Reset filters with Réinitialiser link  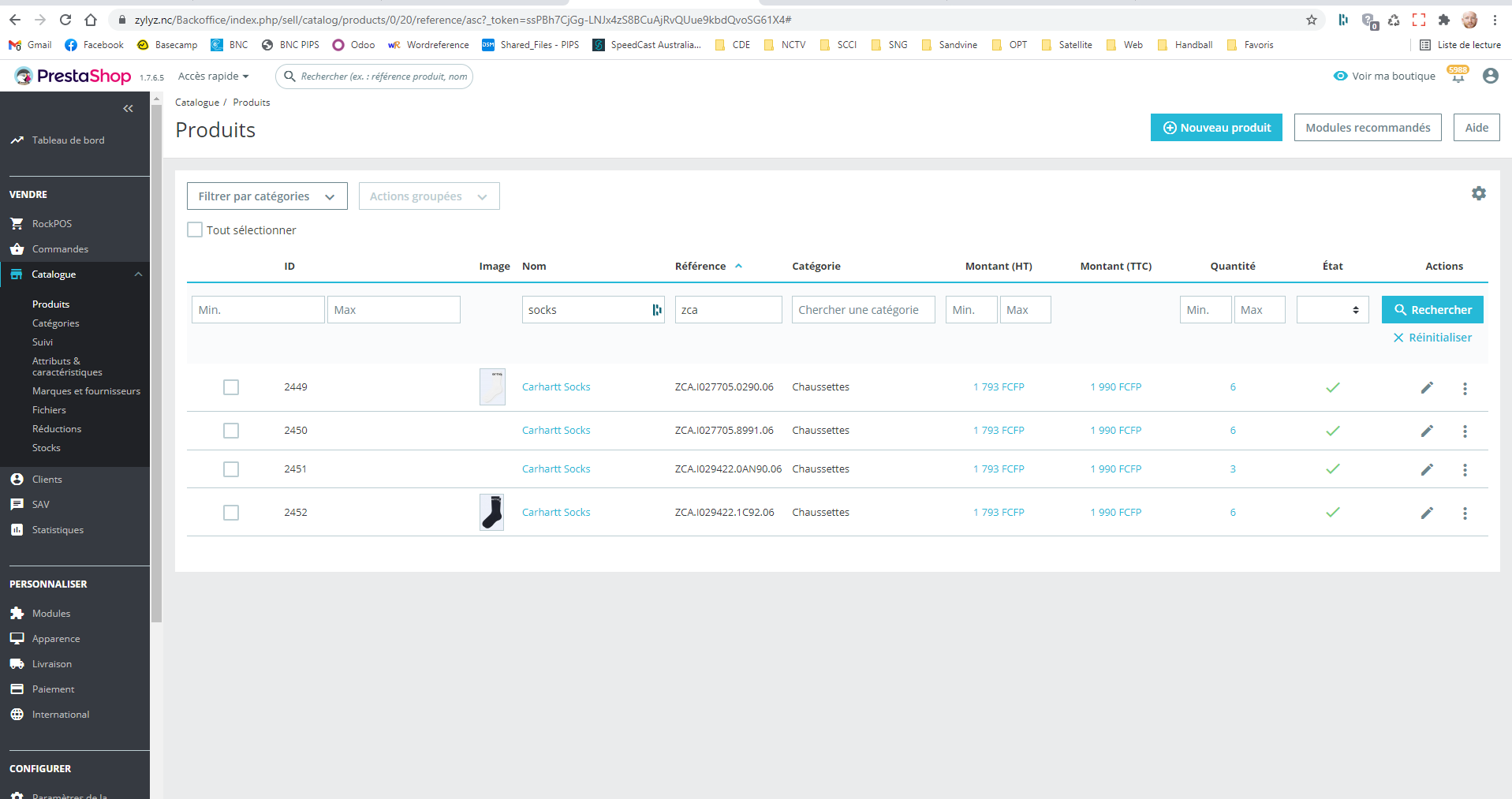pos(1432,338)
